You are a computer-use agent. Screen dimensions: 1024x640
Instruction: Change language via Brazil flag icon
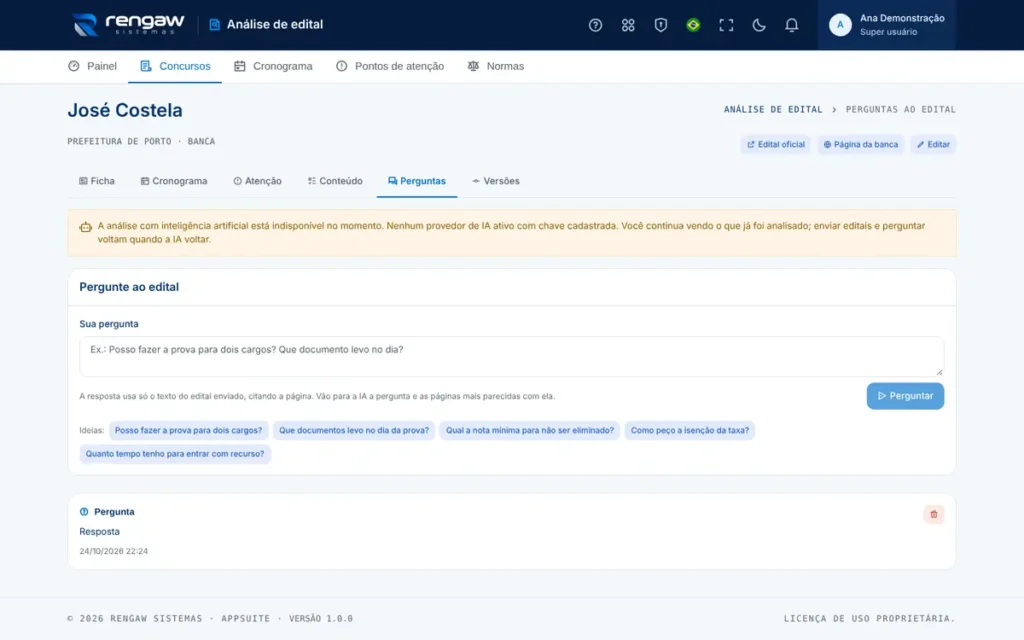point(693,25)
